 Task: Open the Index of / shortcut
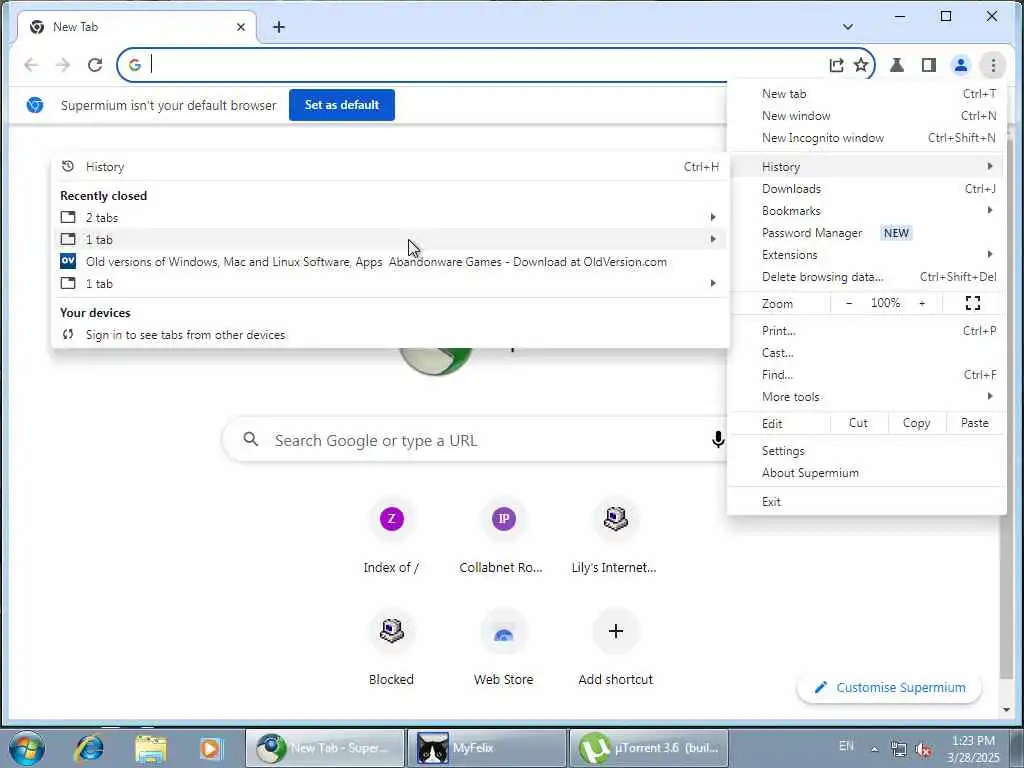tap(391, 537)
